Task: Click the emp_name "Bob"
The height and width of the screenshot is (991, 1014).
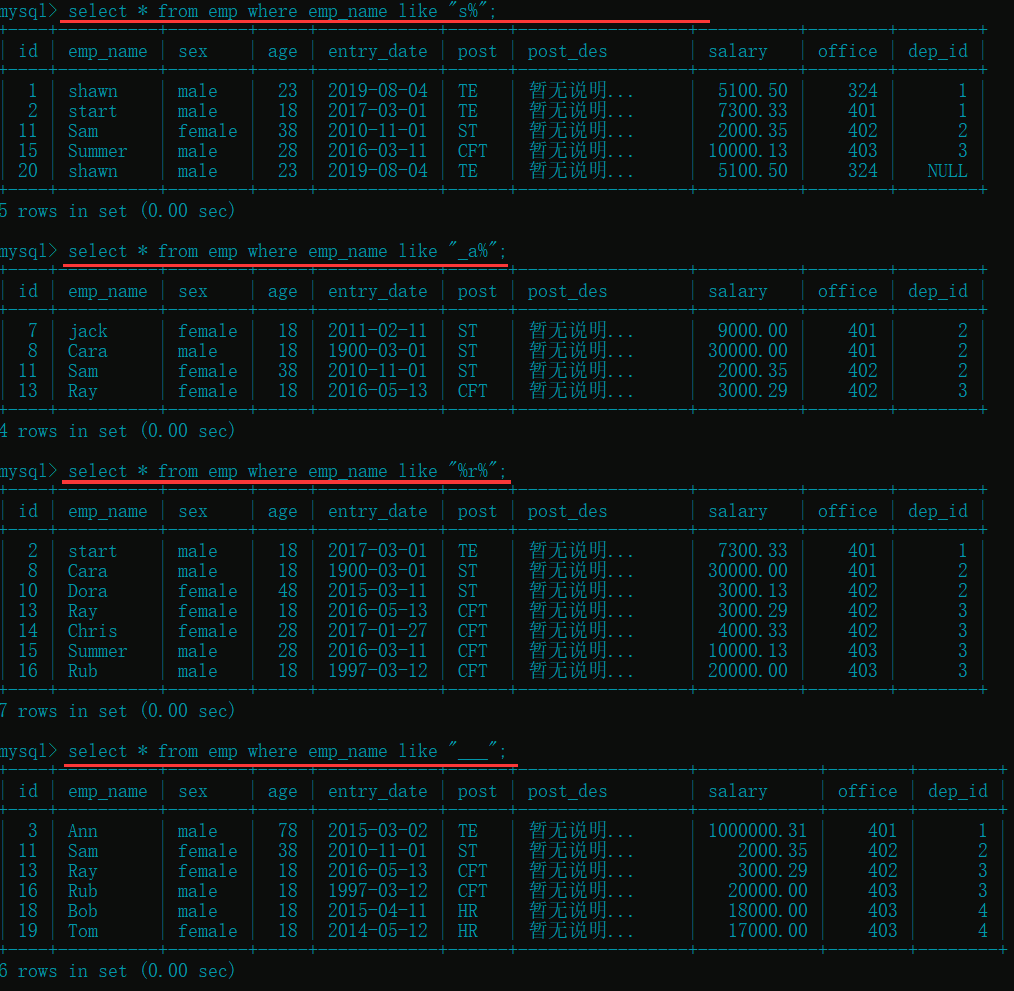Action: 83,911
